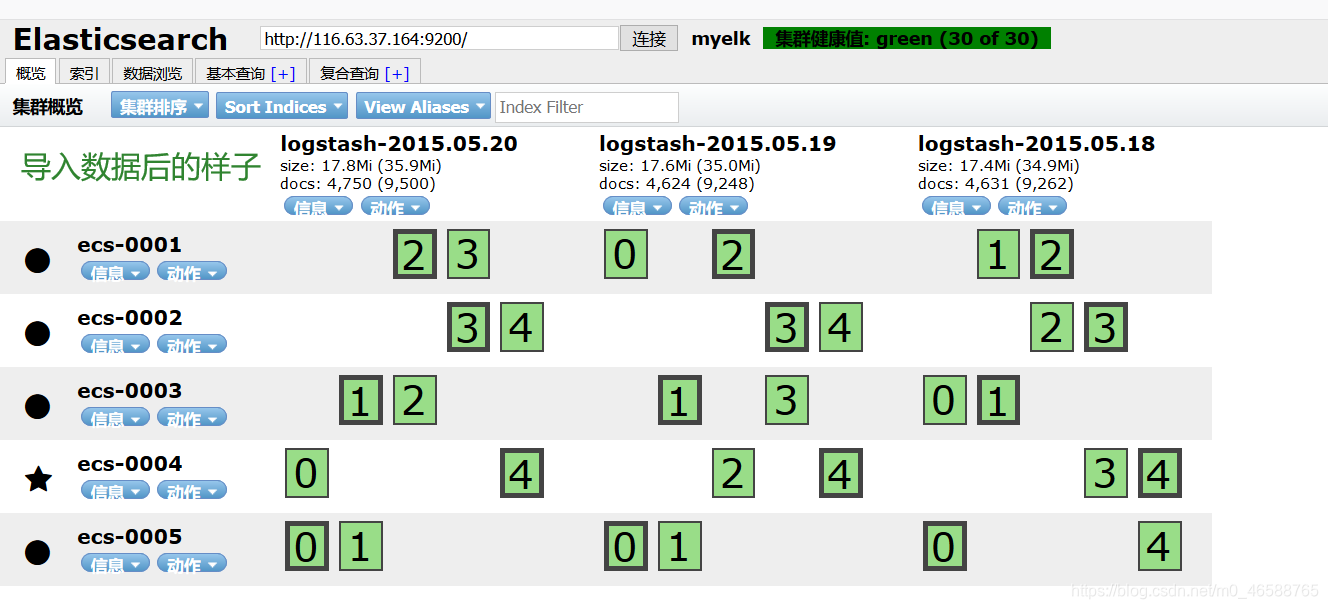Select shard 0 of logstash-2015.05.19 on ecs-0005
Image resolution: width=1328 pixels, height=609 pixels.
pyautogui.click(x=626, y=546)
